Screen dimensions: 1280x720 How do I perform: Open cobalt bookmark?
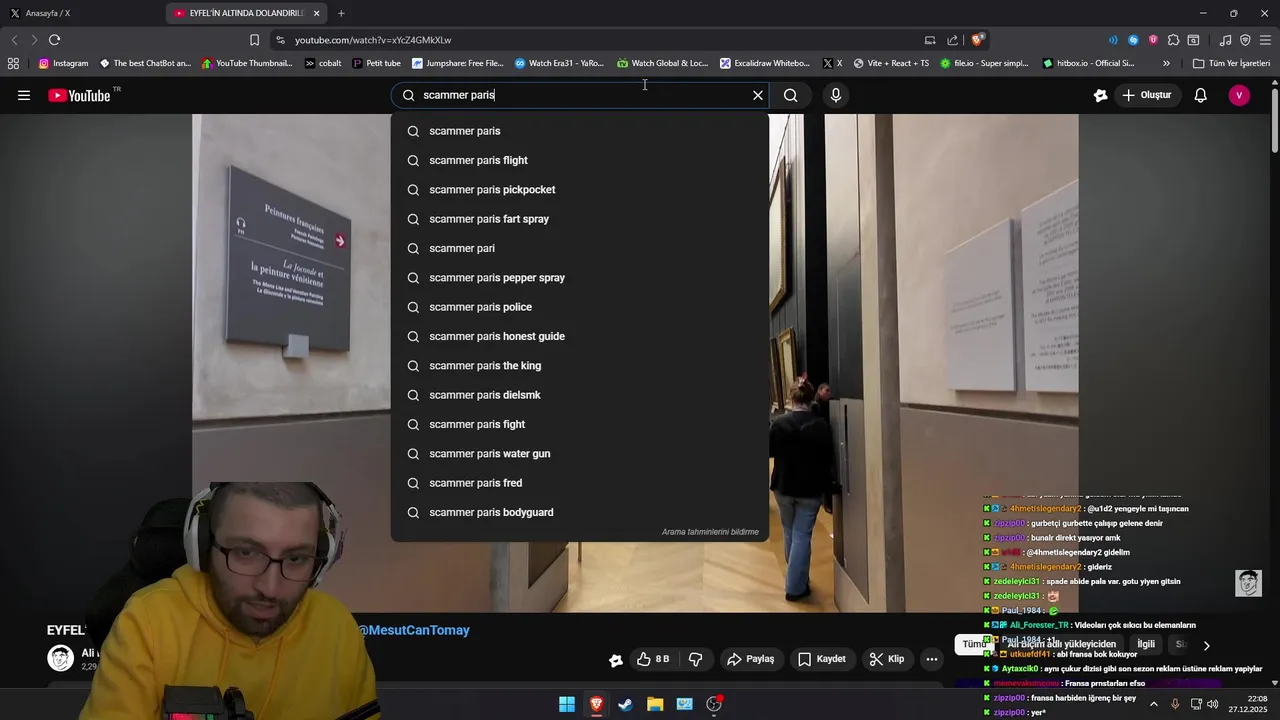(x=323, y=63)
